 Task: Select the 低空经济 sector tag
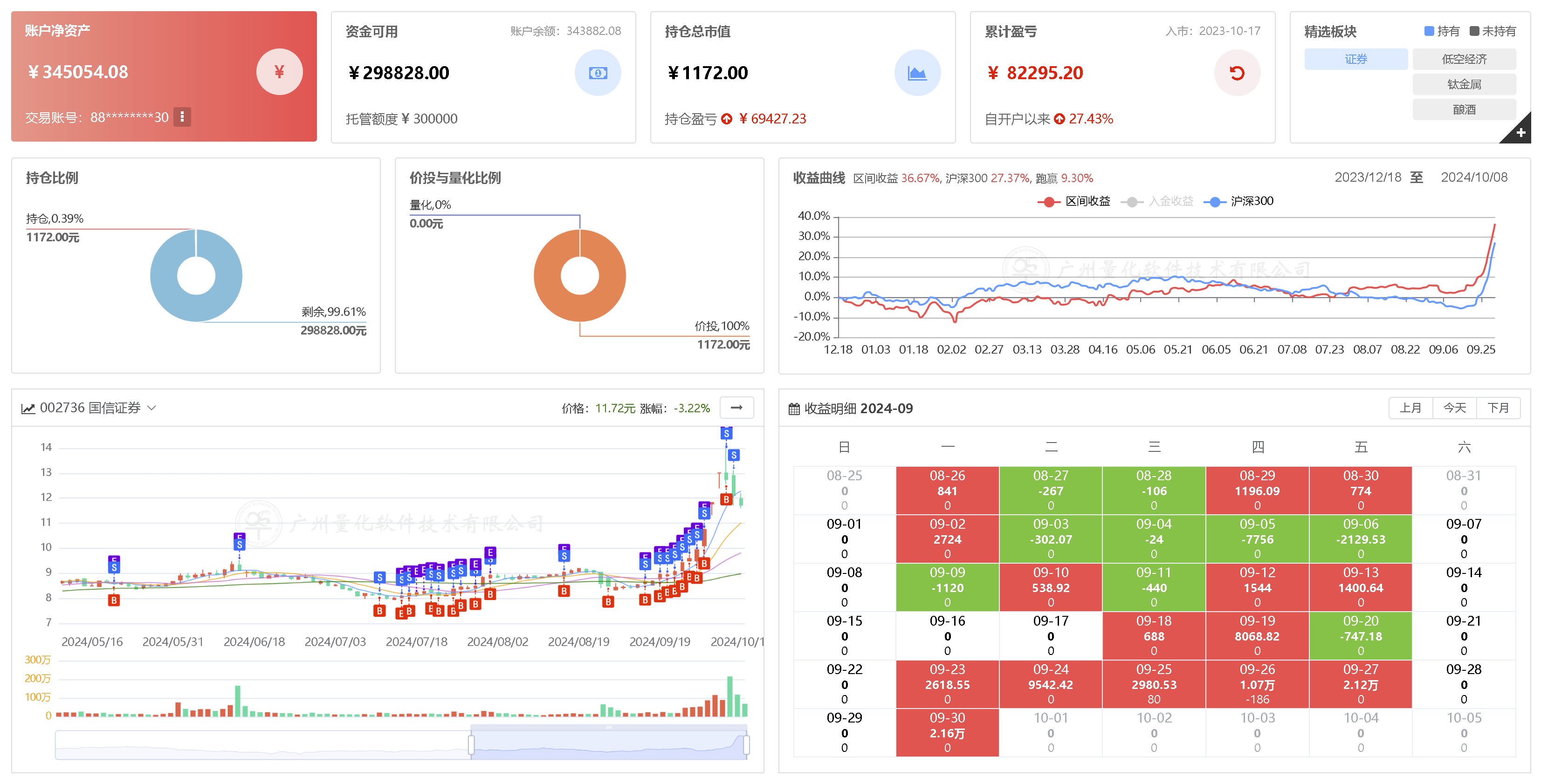(1464, 59)
